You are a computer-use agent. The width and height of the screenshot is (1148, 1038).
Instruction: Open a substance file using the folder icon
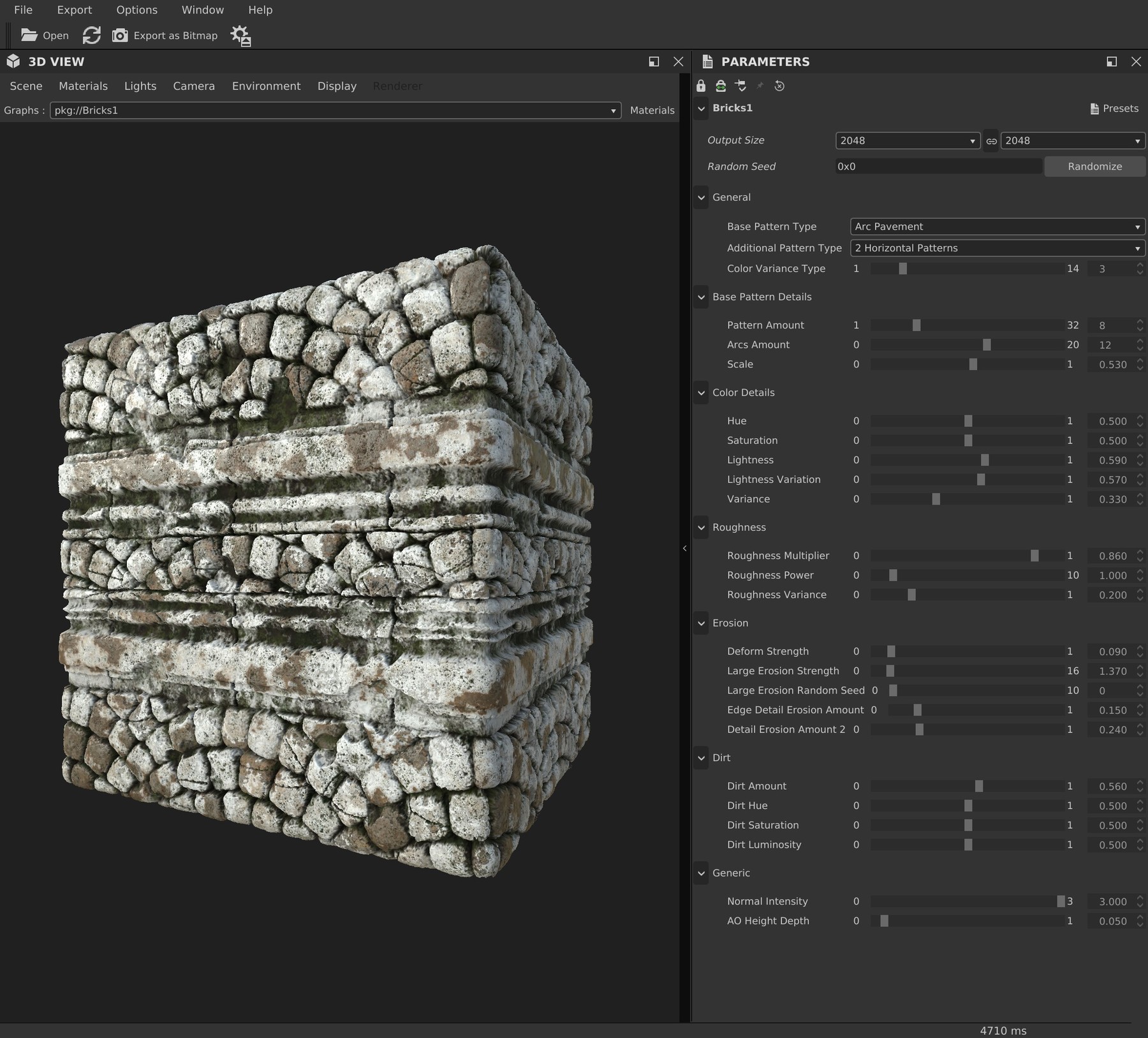point(30,35)
